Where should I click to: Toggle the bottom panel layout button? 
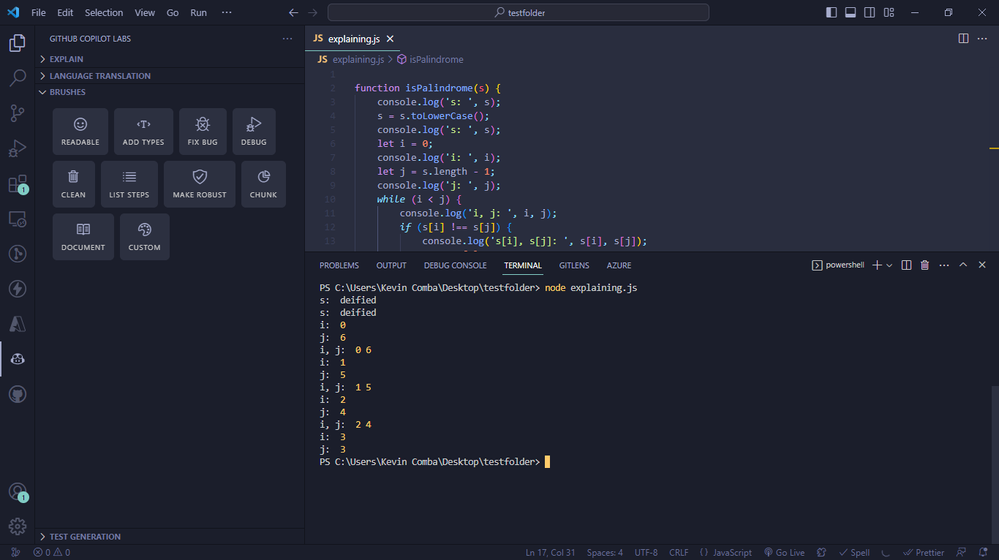click(850, 13)
